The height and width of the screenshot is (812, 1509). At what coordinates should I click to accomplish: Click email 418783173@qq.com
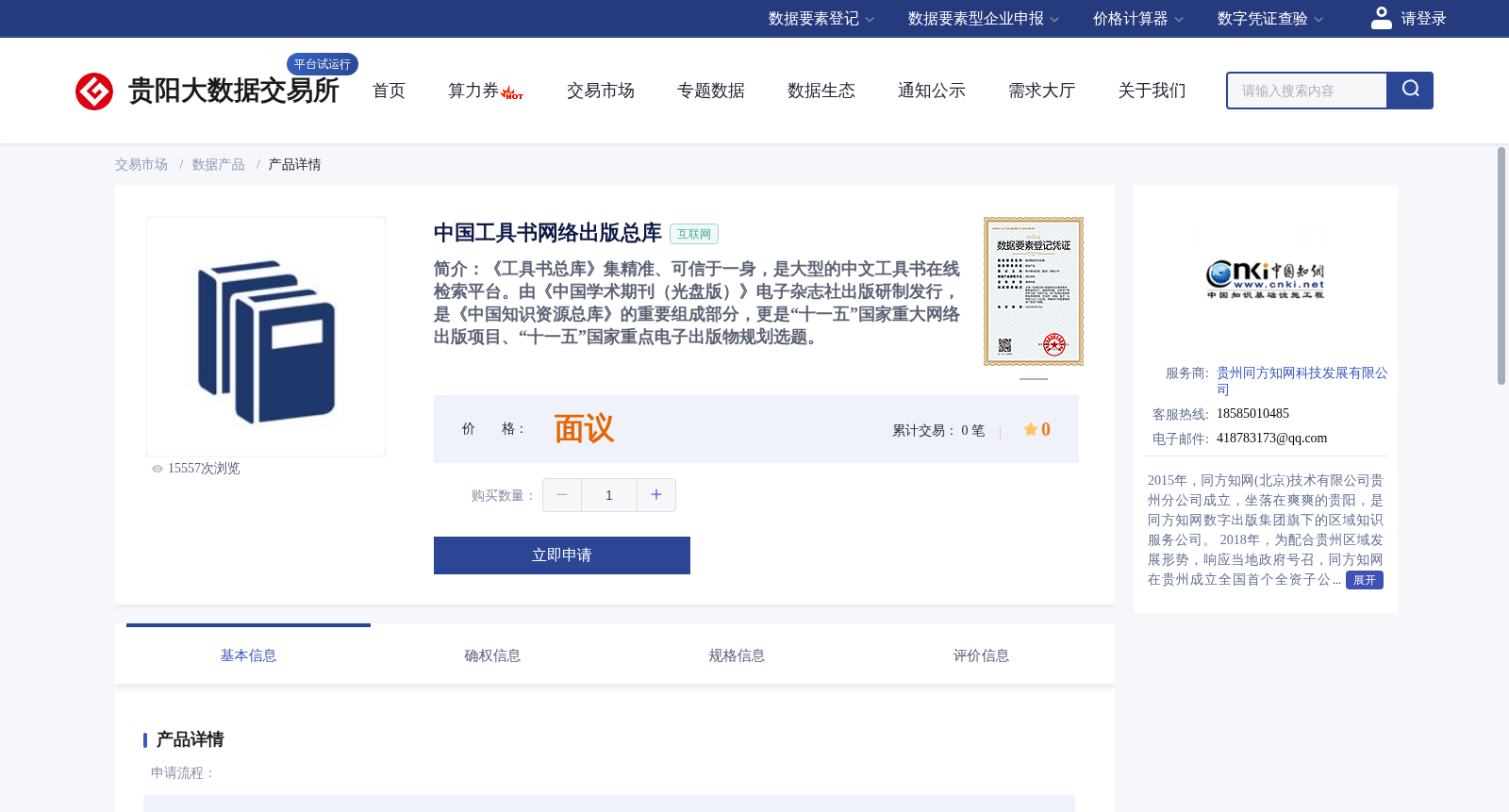click(x=1271, y=439)
